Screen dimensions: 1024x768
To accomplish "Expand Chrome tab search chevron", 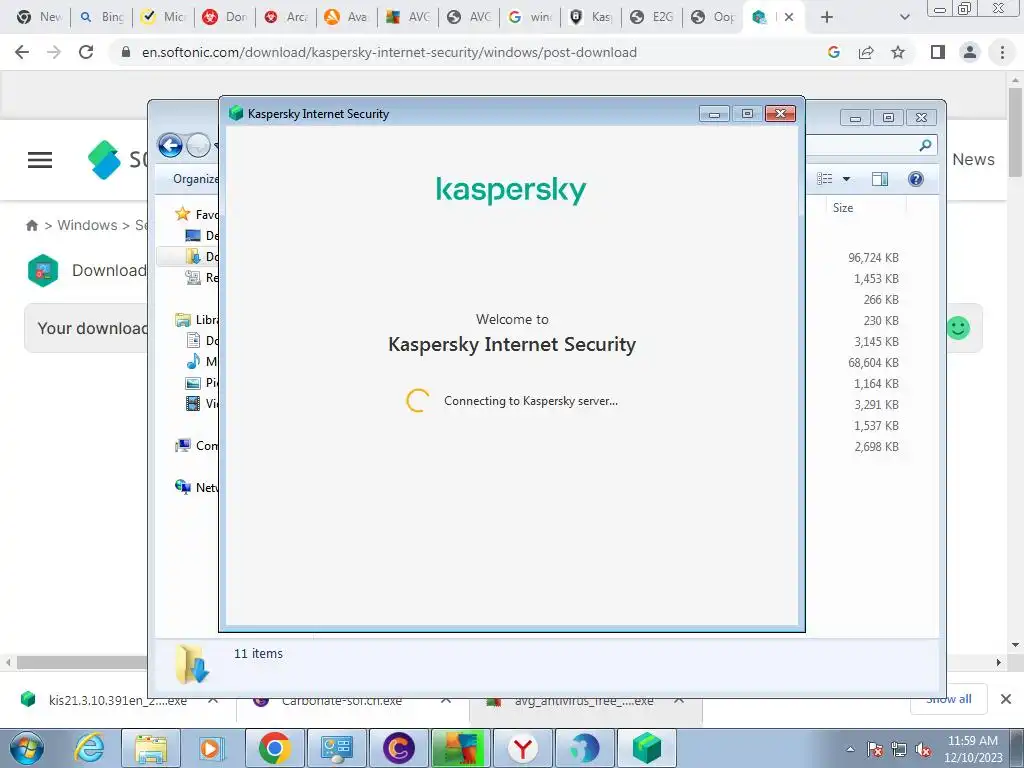I will pos(904,17).
